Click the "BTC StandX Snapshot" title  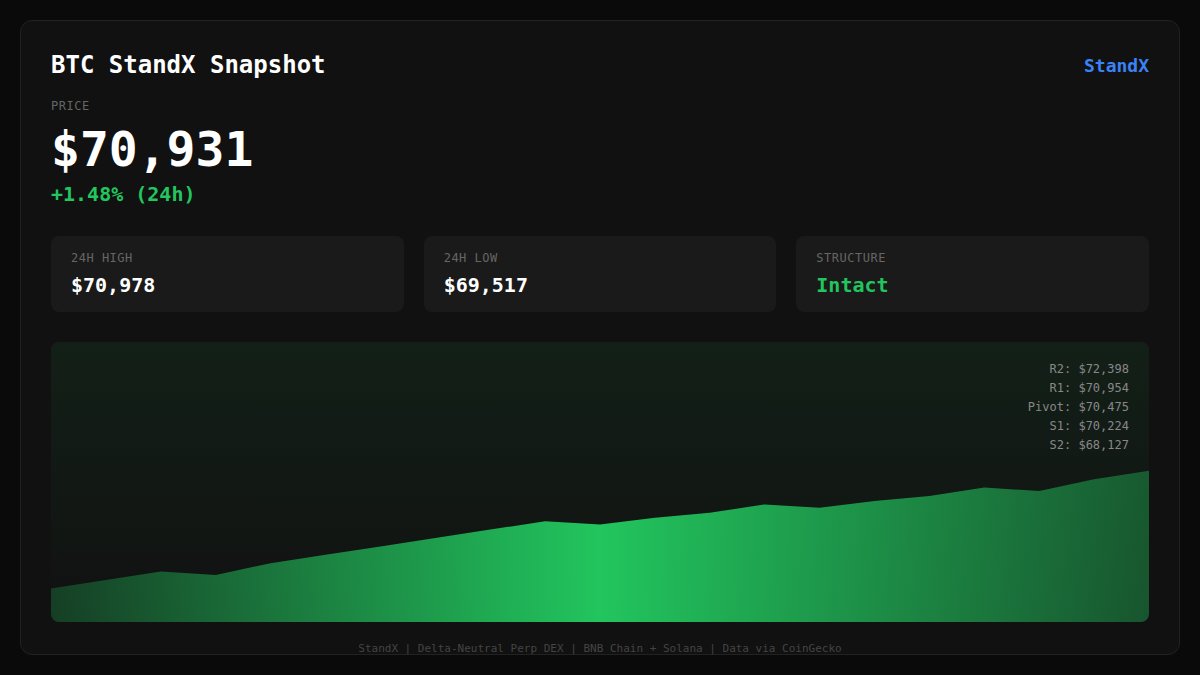pyautogui.click(x=188, y=65)
